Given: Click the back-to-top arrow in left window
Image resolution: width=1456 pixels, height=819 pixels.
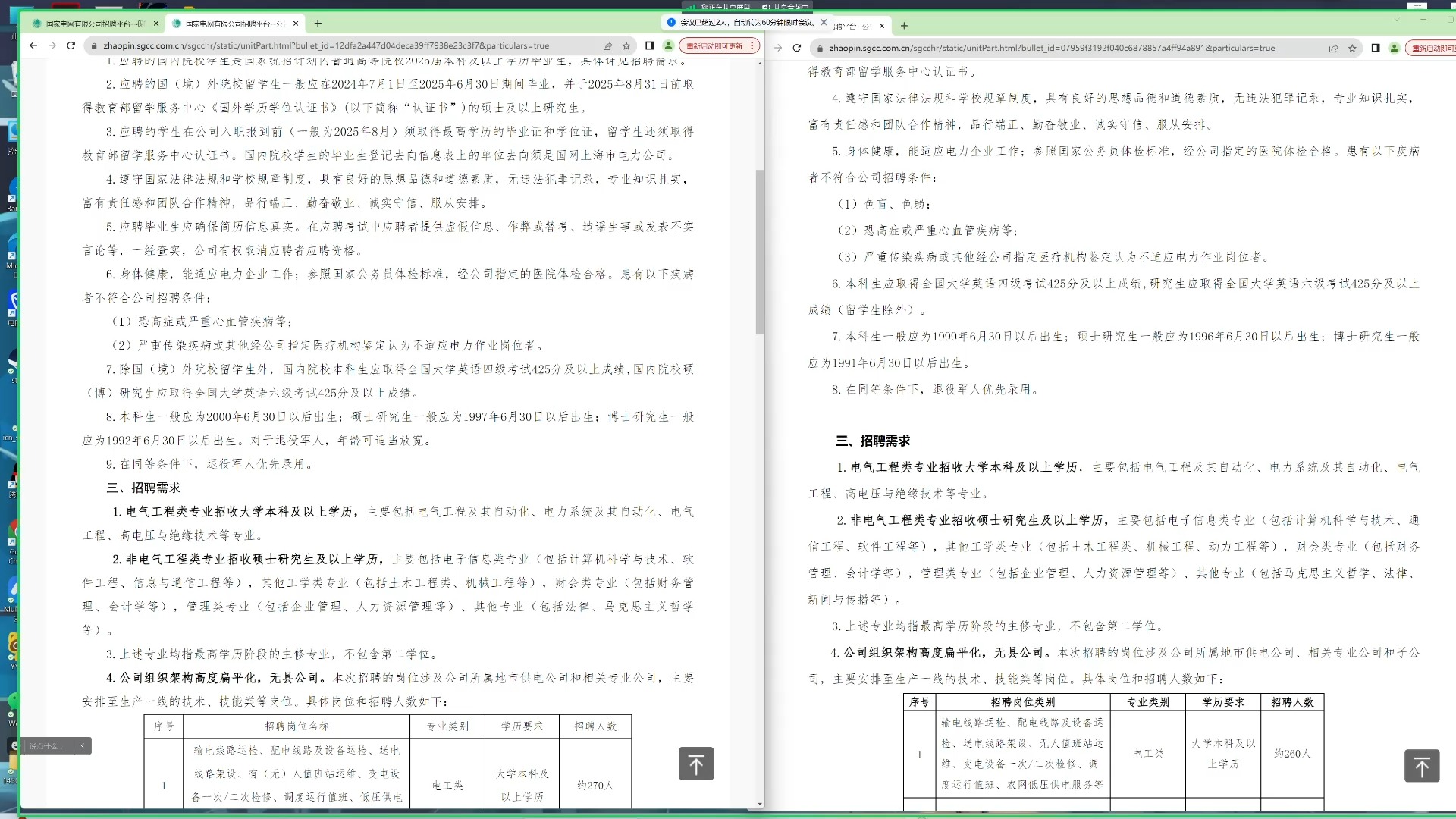Looking at the screenshot, I should click(696, 764).
